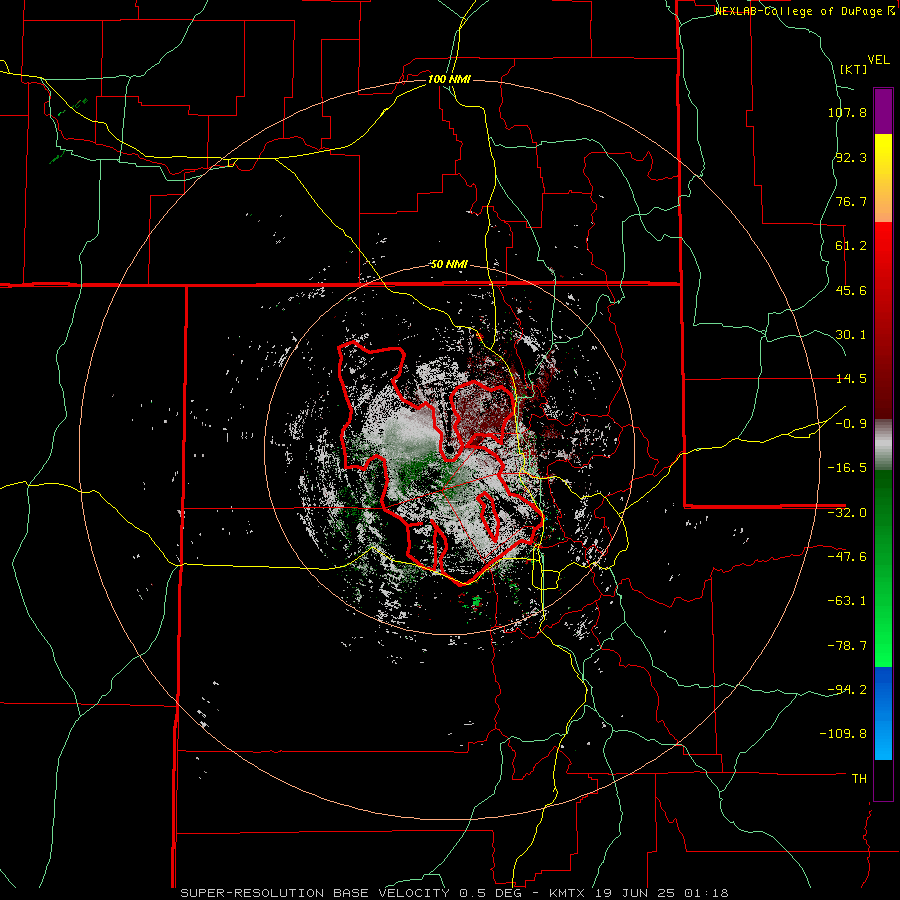The image size is (900, 900).
Task: Click the 50 NMI range ring label
Action: [x=449, y=265]
